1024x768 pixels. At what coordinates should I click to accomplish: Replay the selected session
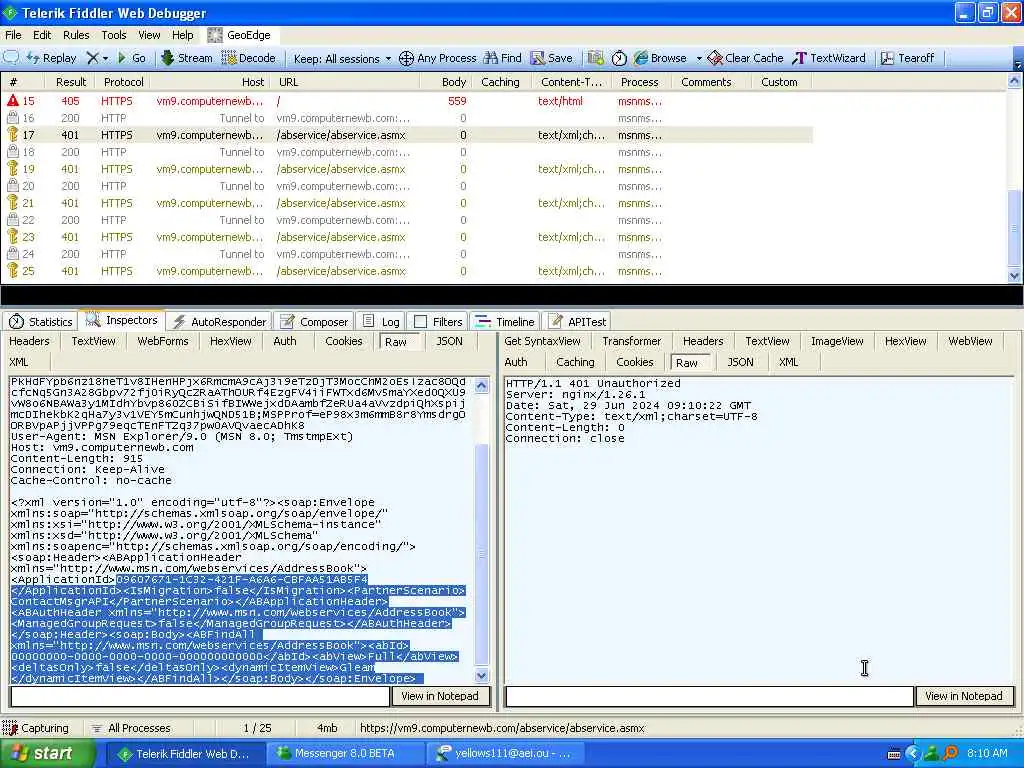click(x=52, y=57)
